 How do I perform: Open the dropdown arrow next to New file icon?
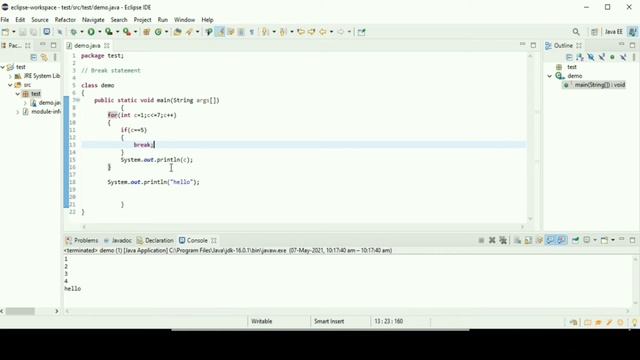[14, 32]
